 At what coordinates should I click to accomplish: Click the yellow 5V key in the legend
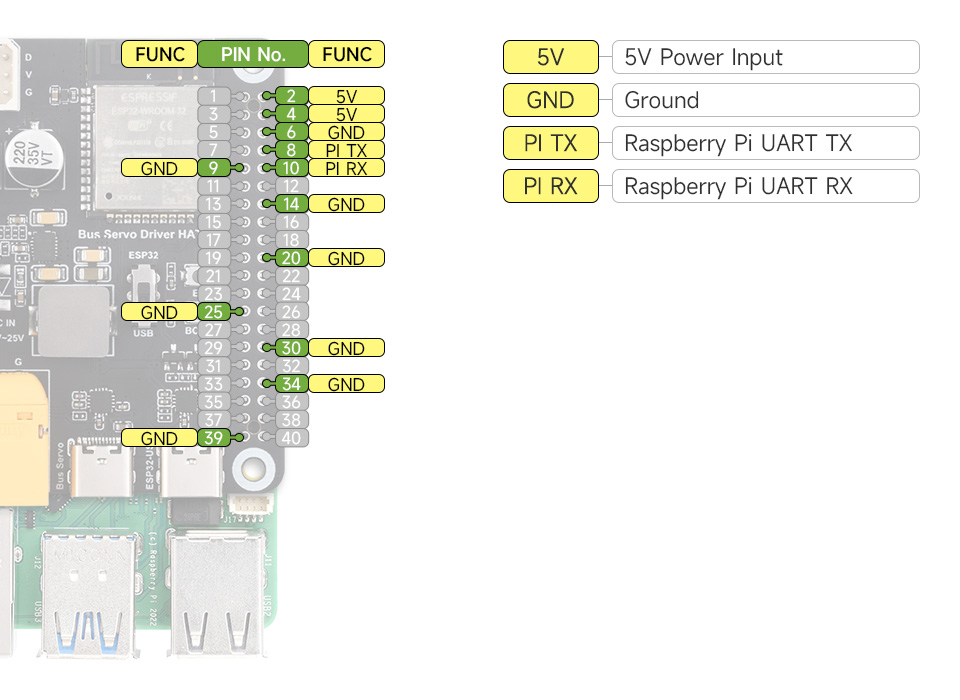[x=550, y=57]
